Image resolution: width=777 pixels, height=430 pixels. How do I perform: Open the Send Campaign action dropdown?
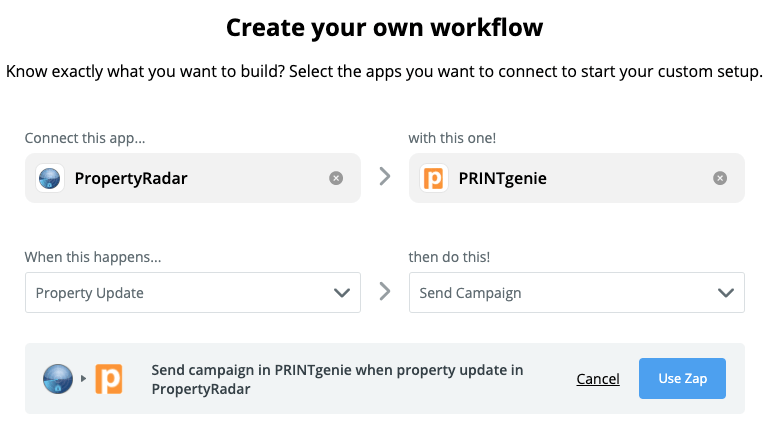[577, 292]
